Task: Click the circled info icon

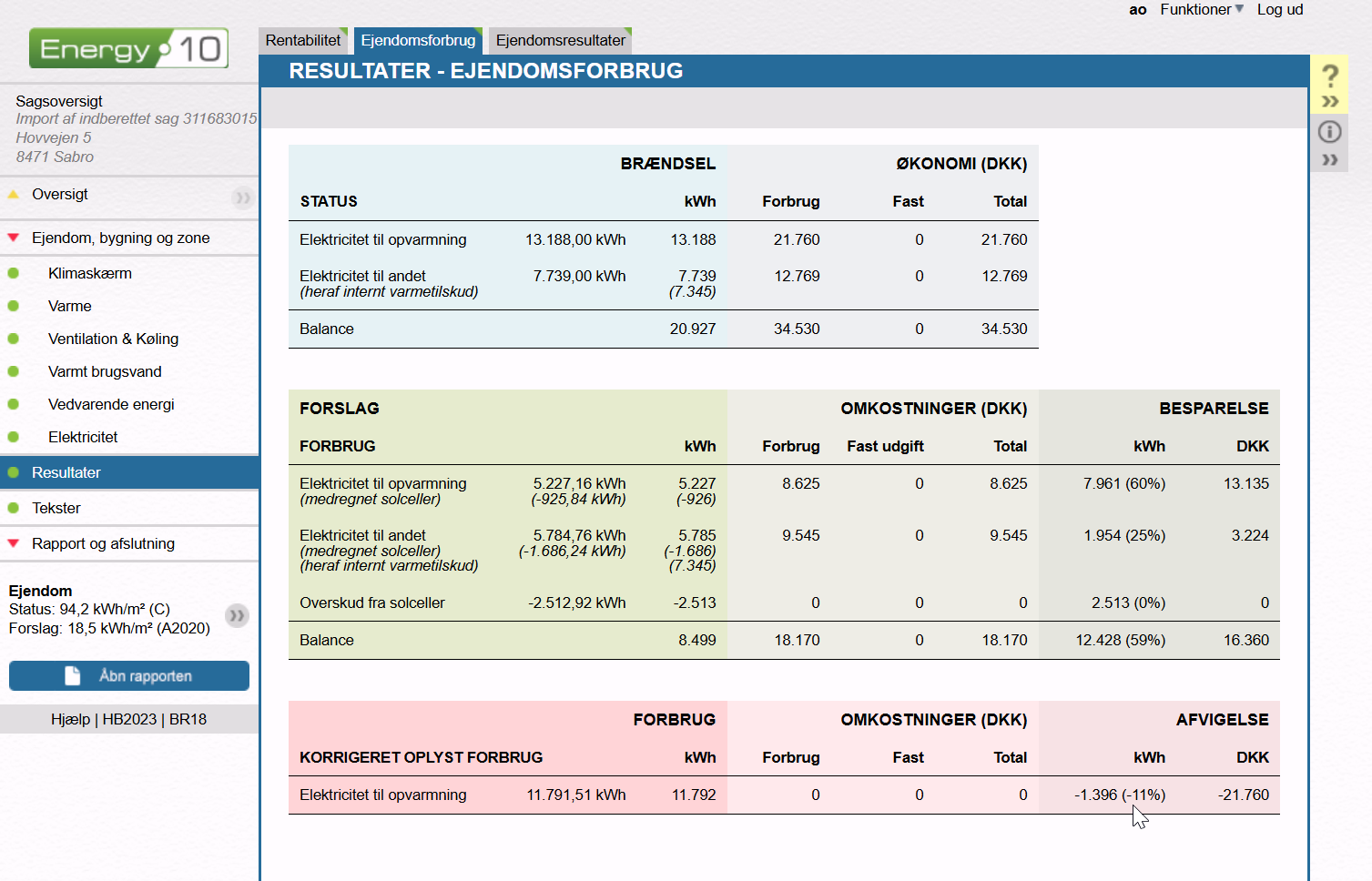Action: (1329, 132)
